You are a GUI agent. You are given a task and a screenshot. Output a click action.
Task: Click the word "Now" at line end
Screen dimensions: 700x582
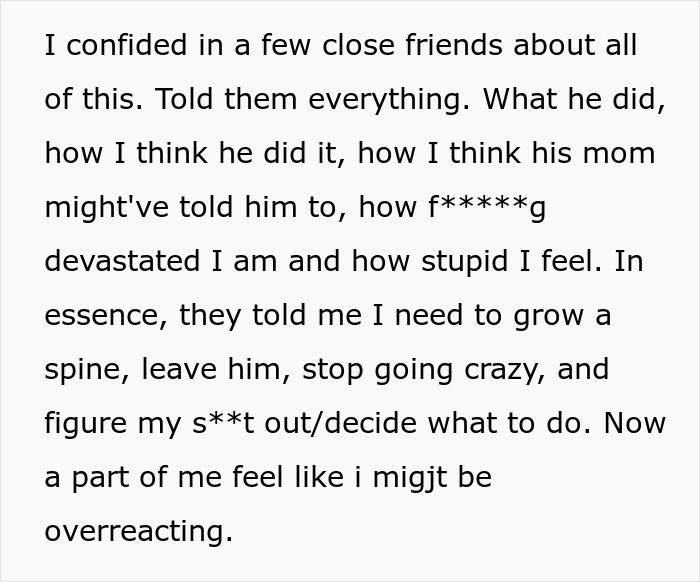click(634, 423)
